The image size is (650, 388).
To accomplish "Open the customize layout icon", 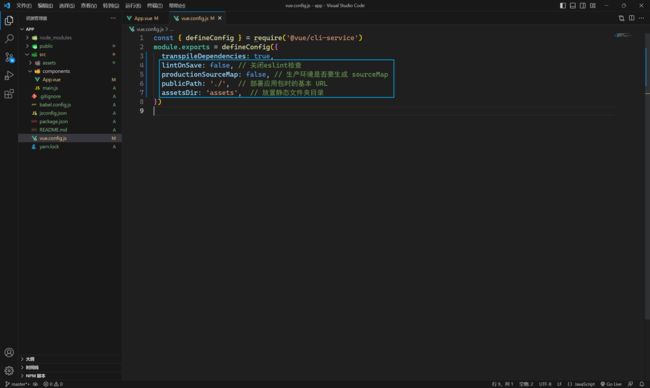I will pyautogui.click(x=593, y=5).
